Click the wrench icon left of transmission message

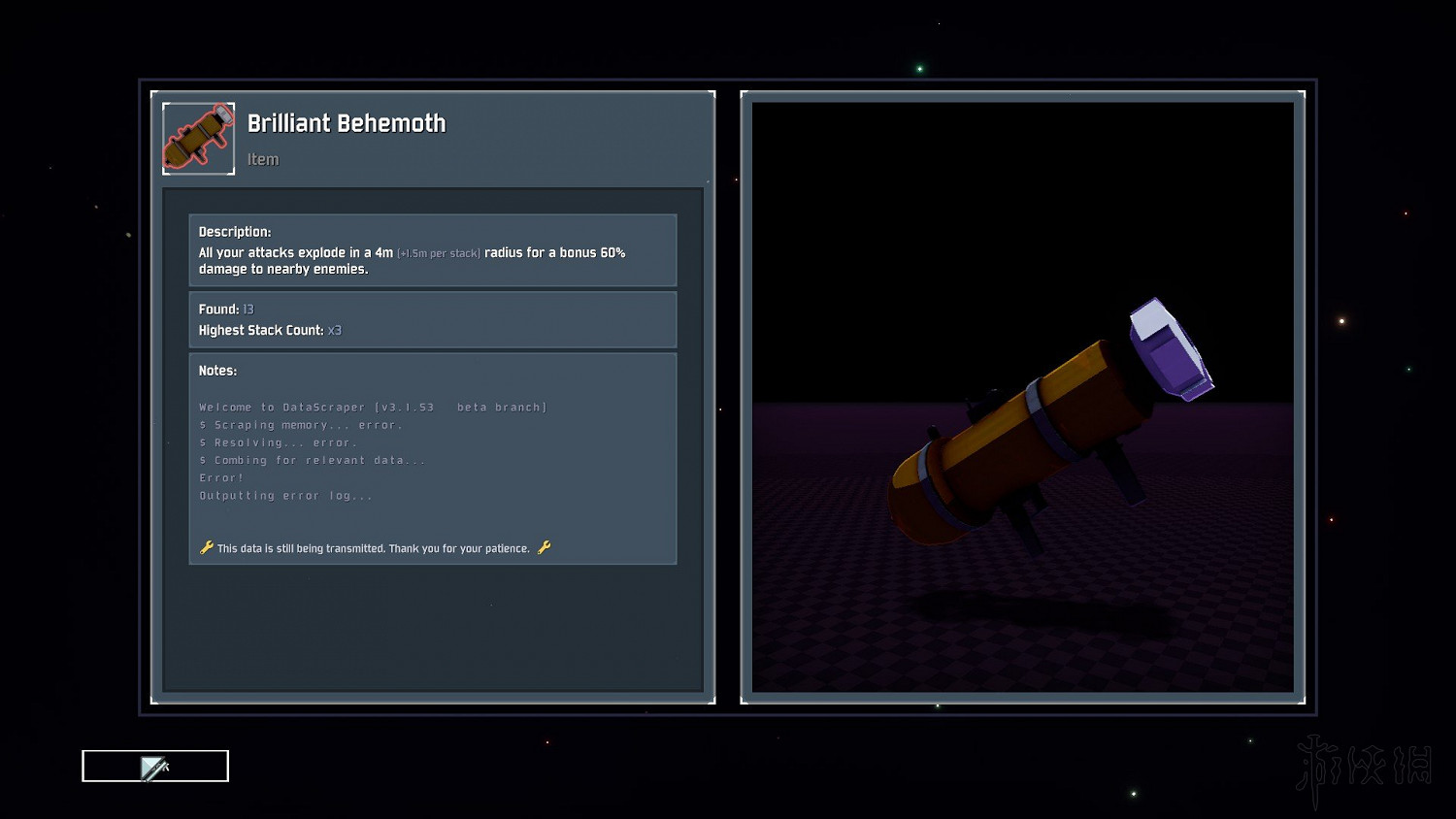click(x=206, y=547)
